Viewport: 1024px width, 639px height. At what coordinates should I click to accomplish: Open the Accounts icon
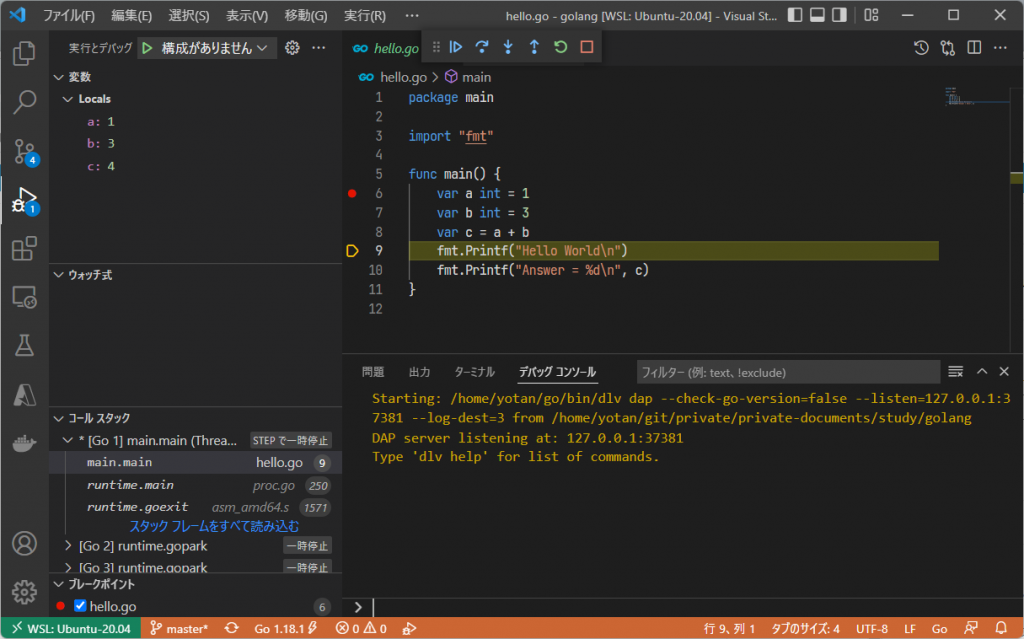click(x=24, y=544)
